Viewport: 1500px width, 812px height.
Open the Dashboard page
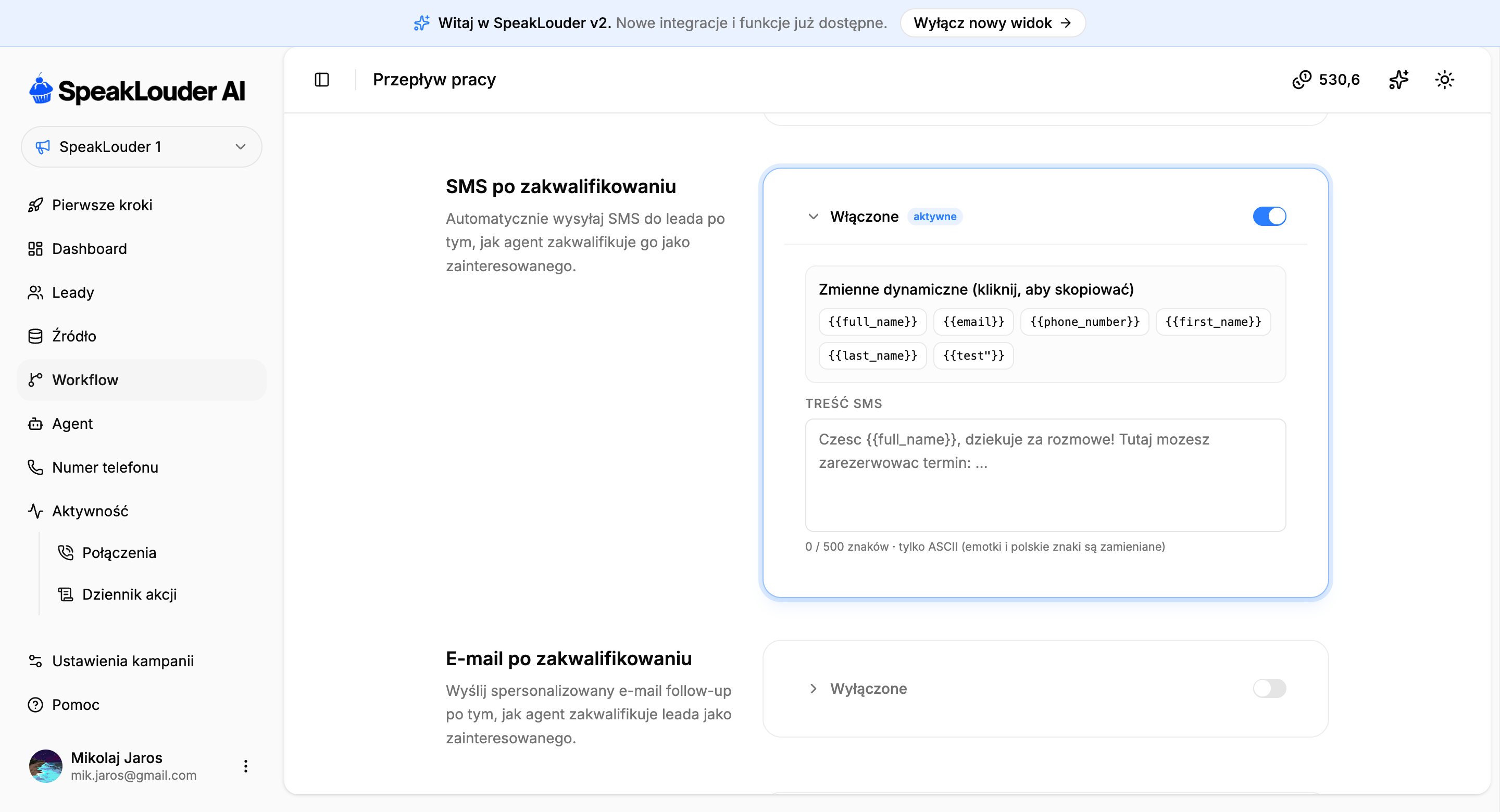coord(142,249)
